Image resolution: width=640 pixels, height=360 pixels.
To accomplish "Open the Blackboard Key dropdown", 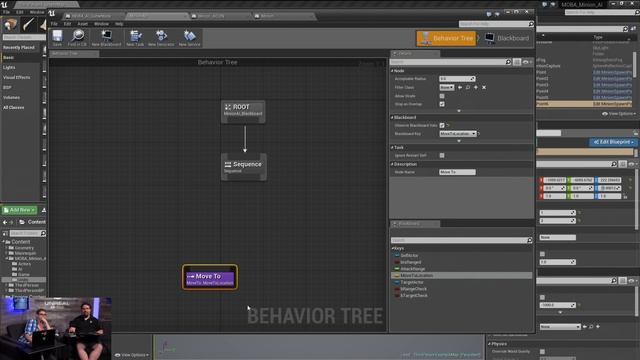I will point(458,133).
